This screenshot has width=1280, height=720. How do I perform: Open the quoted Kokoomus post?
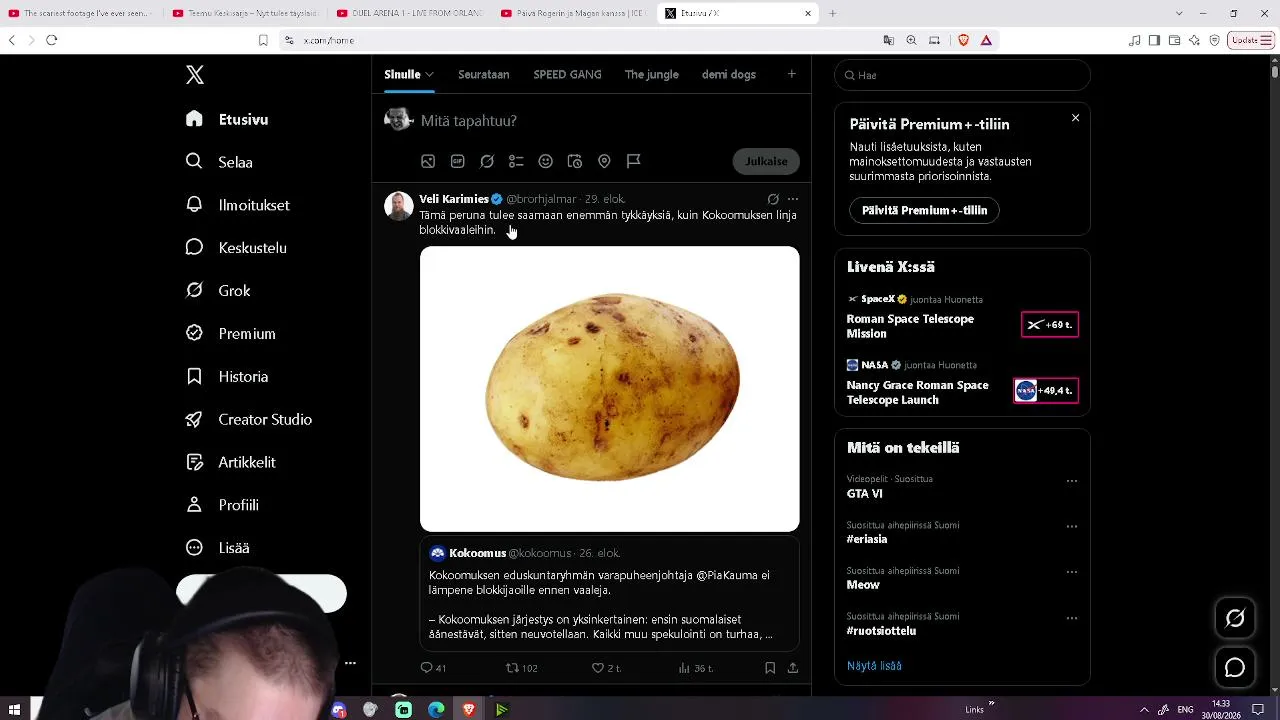[x=610, y=593]
